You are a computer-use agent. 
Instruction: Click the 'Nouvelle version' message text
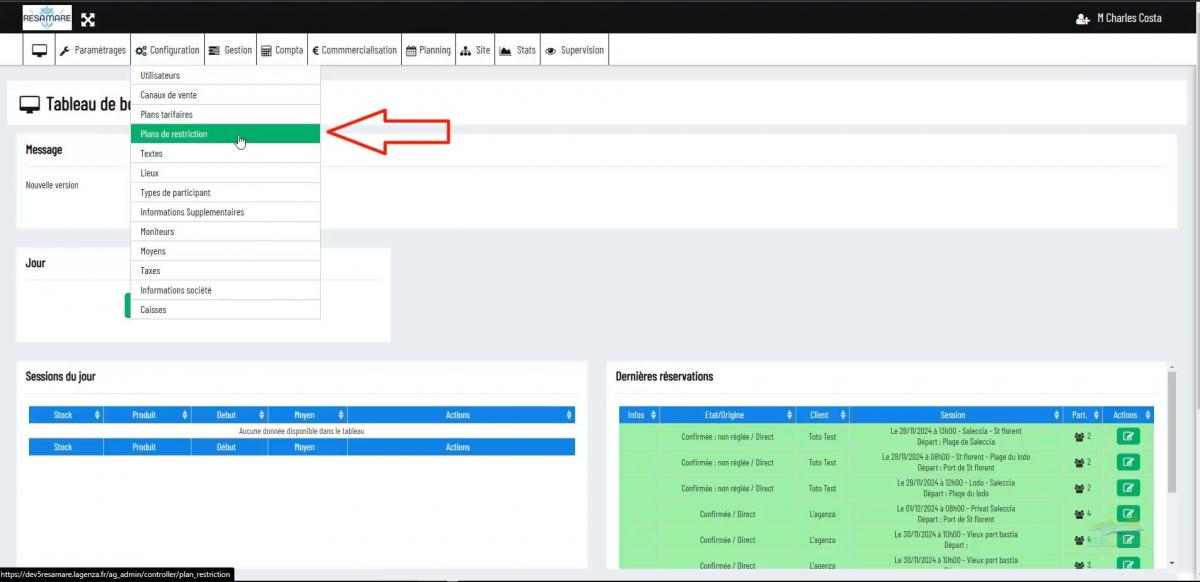(52, 185)
